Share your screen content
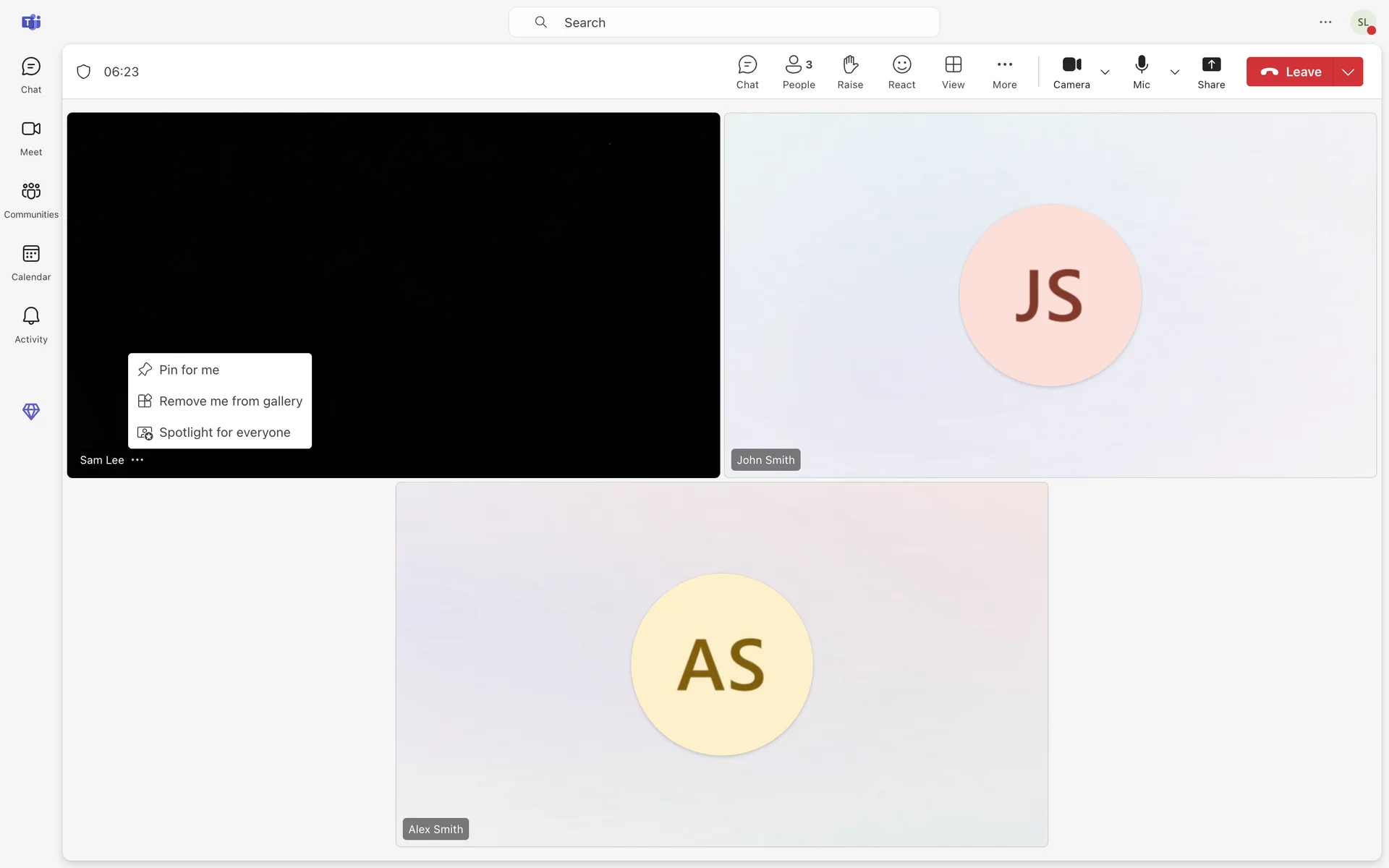1389x868 pixels. (x=1211, y=72)
